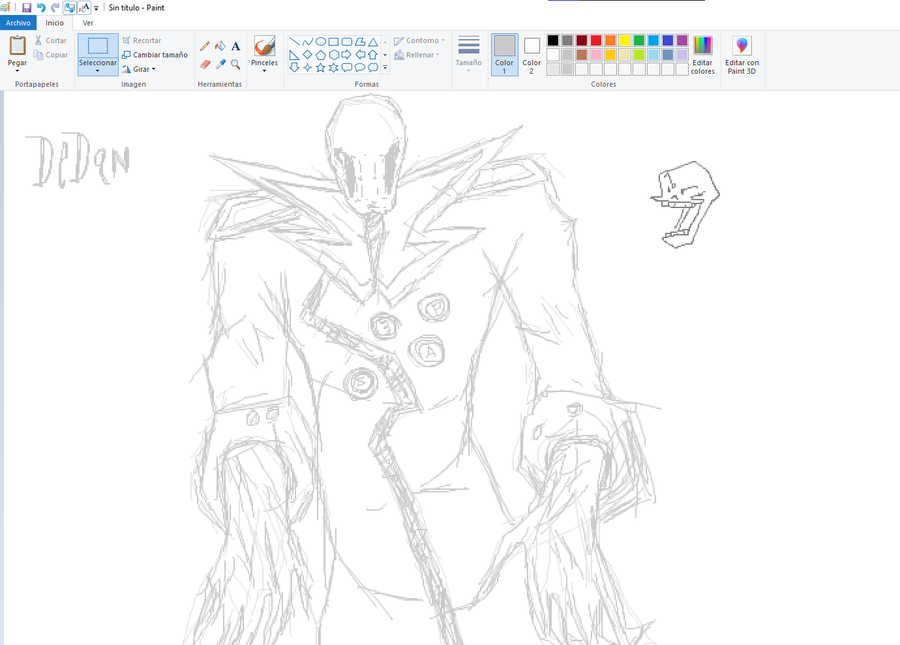Open the Seleccionar dropdown arrow
This screenshot has width=900, height=645.
pos(98,71)
